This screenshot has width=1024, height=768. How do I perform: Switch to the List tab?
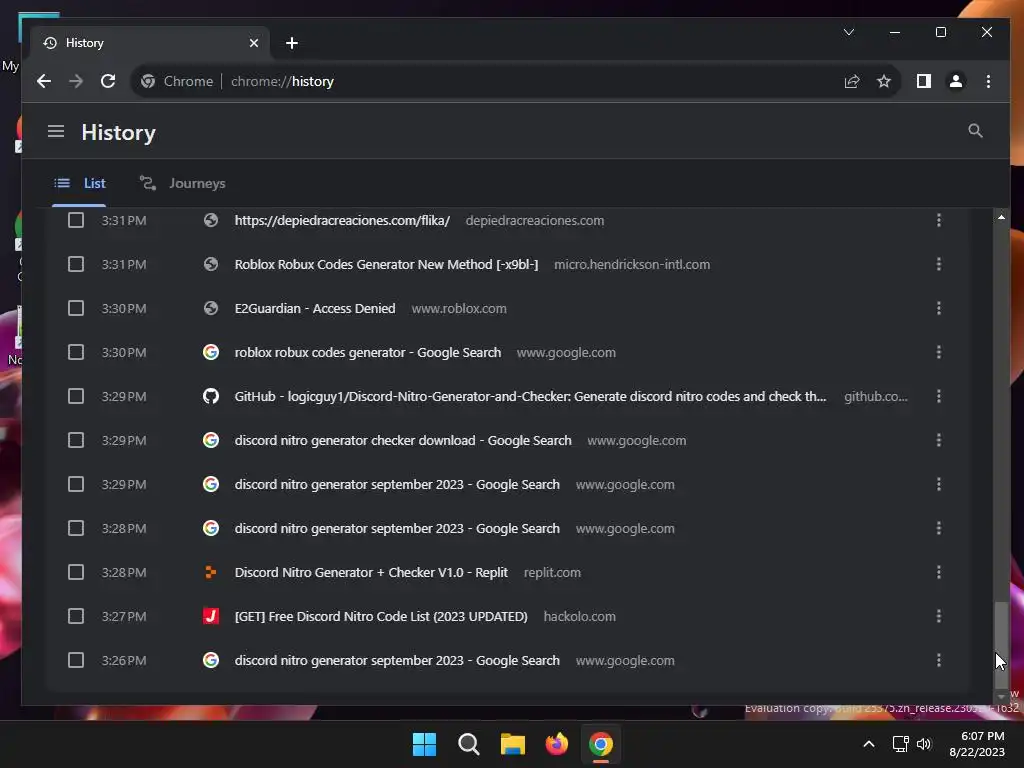pyautogui.click(x=79, y=184)
